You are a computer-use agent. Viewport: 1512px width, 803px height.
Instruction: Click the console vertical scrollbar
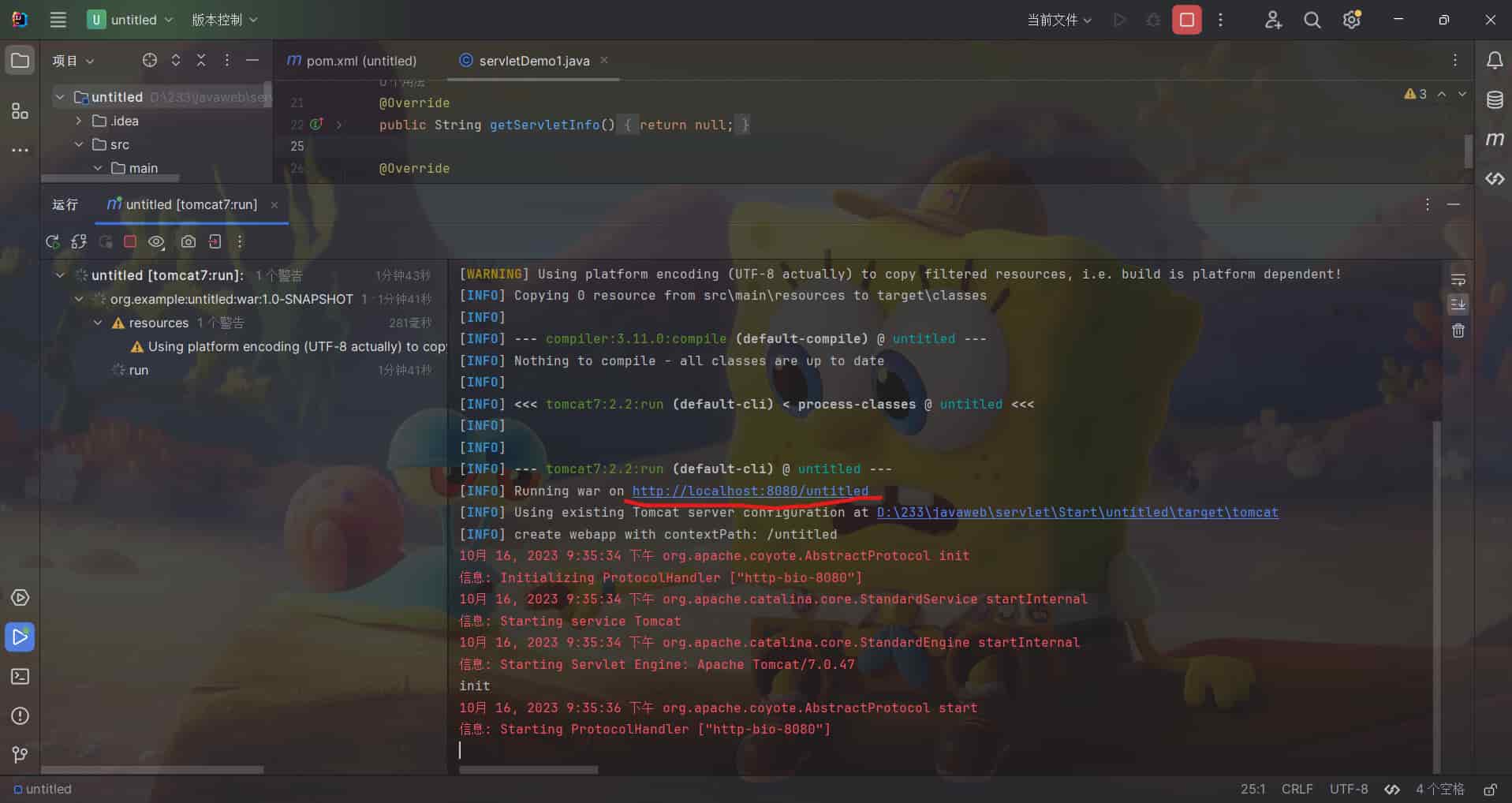tap(1436, 596)
